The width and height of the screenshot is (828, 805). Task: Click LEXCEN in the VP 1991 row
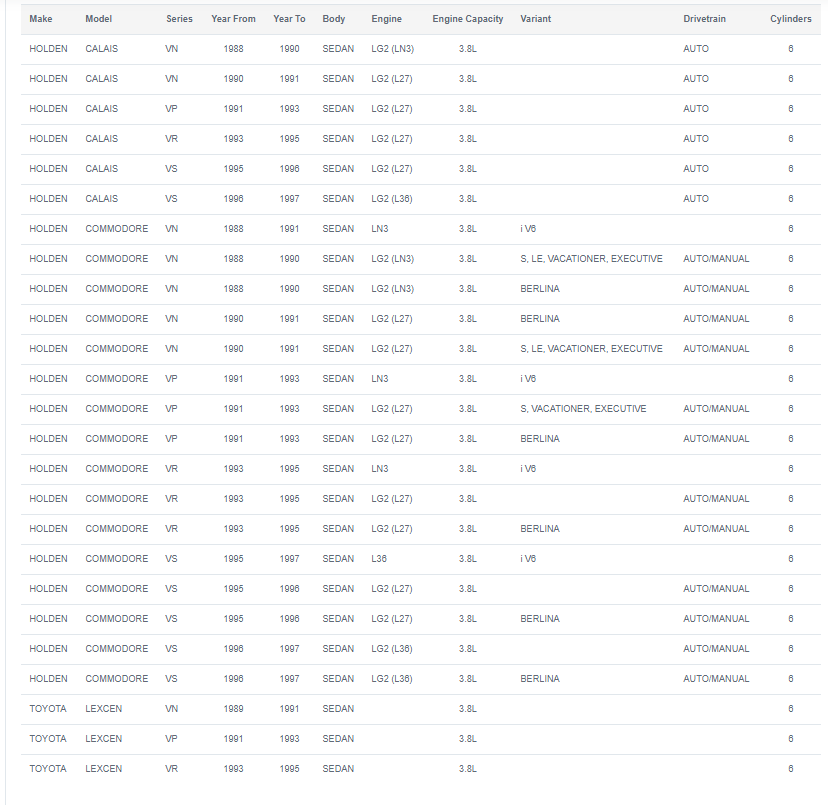point(104,739)
